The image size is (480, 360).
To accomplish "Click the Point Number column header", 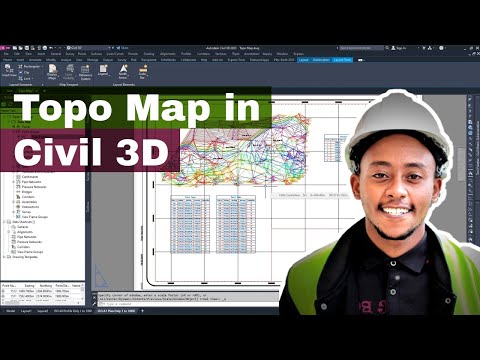I will (x=9, y=286).
